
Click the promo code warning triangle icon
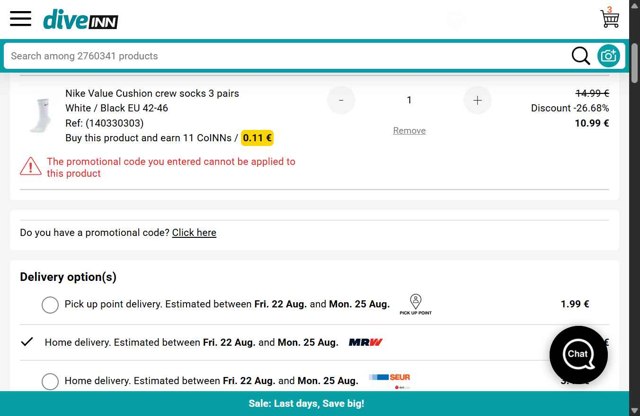[31, 167]
